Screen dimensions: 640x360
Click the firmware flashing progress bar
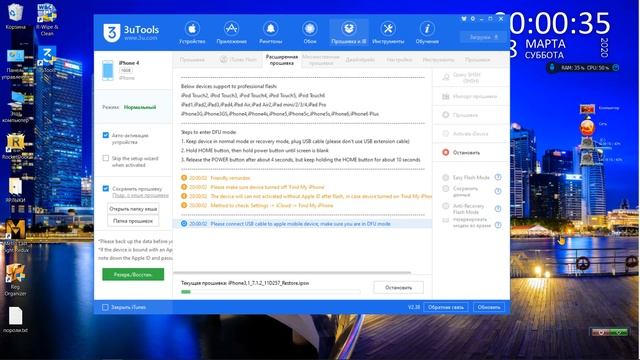point(271,292)
